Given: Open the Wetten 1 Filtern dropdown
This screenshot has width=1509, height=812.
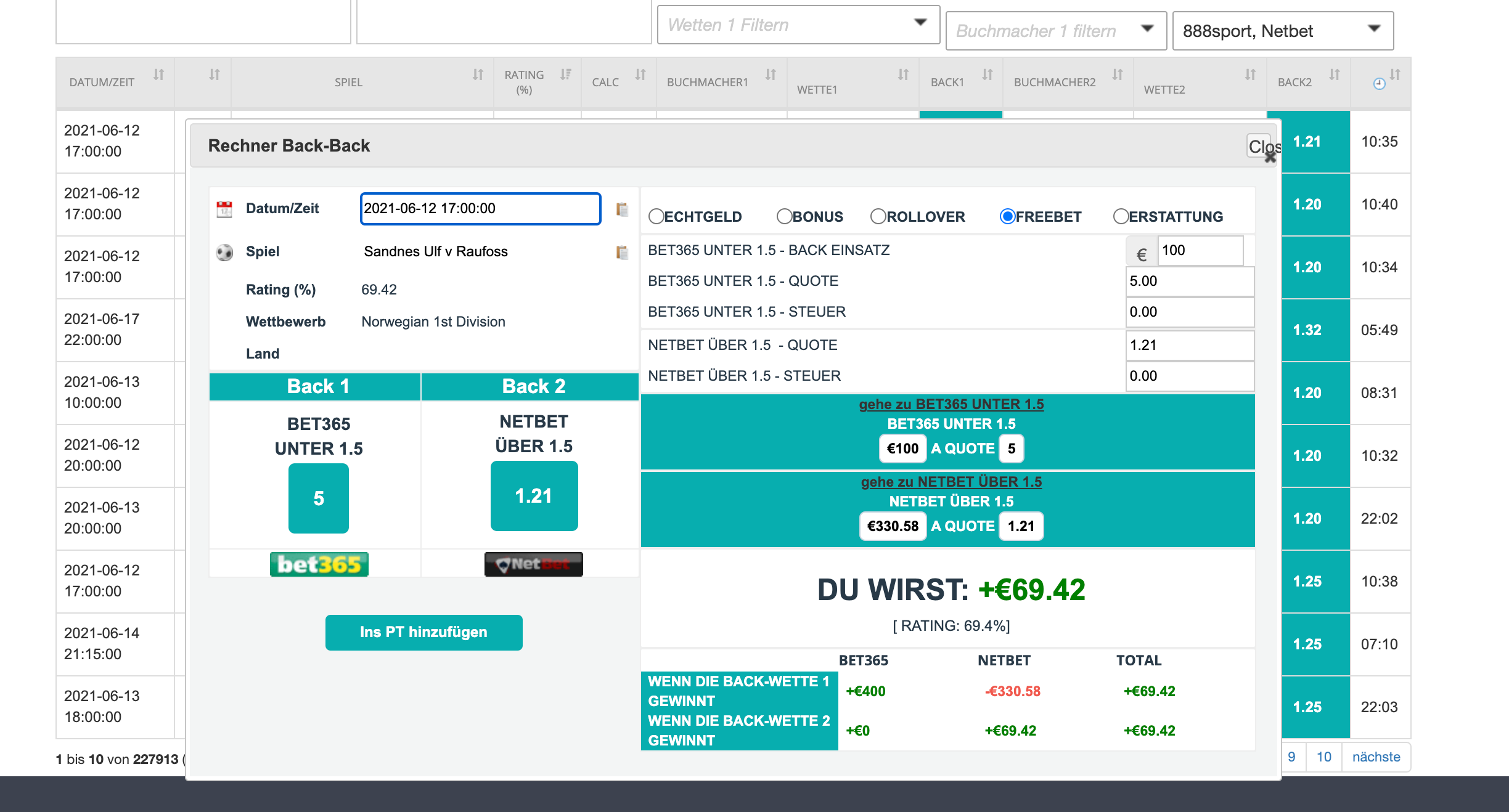Looking at the screenshot, I should click(798, 25).
